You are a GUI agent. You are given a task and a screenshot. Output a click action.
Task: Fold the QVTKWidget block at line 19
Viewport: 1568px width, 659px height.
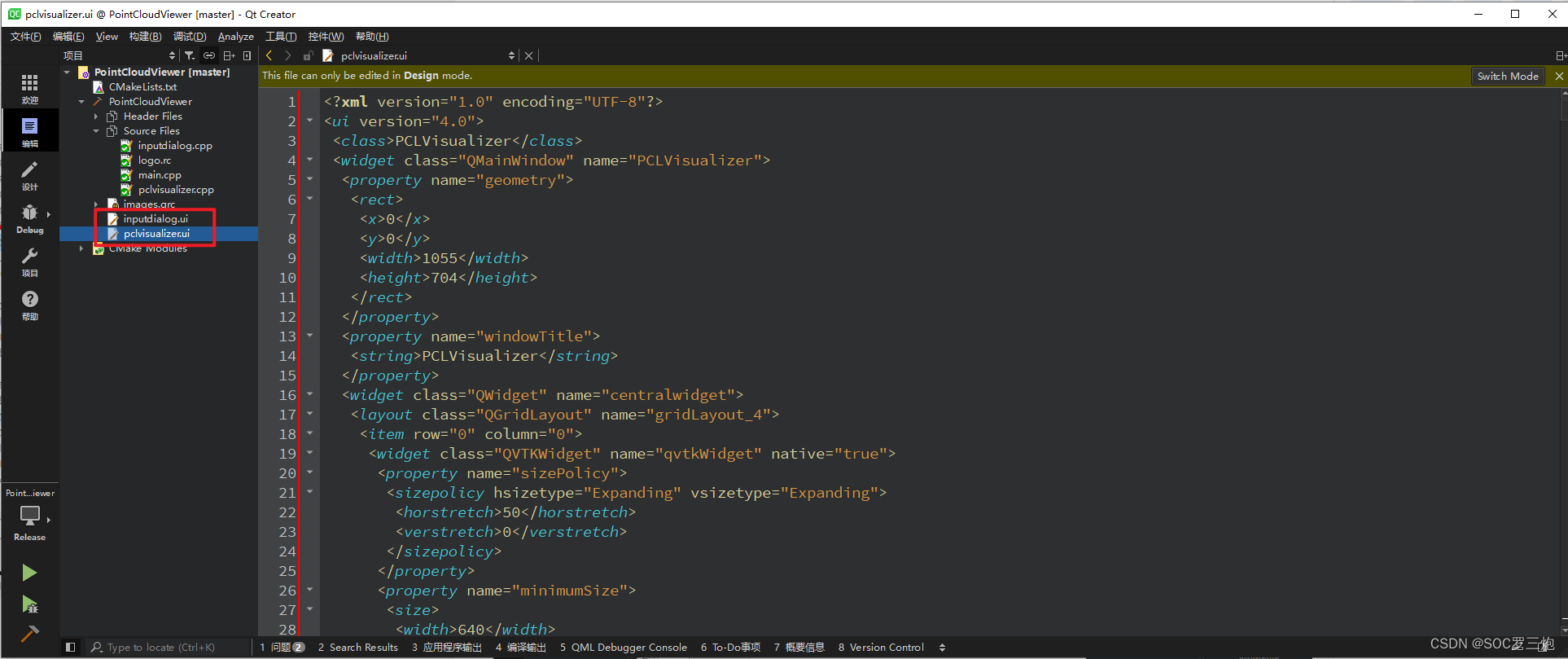coord(309,453)
